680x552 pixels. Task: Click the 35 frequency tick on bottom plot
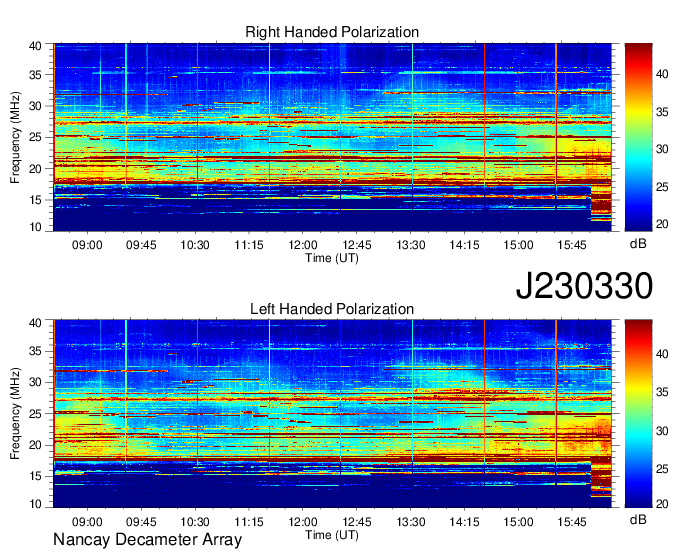click(35, 351)
